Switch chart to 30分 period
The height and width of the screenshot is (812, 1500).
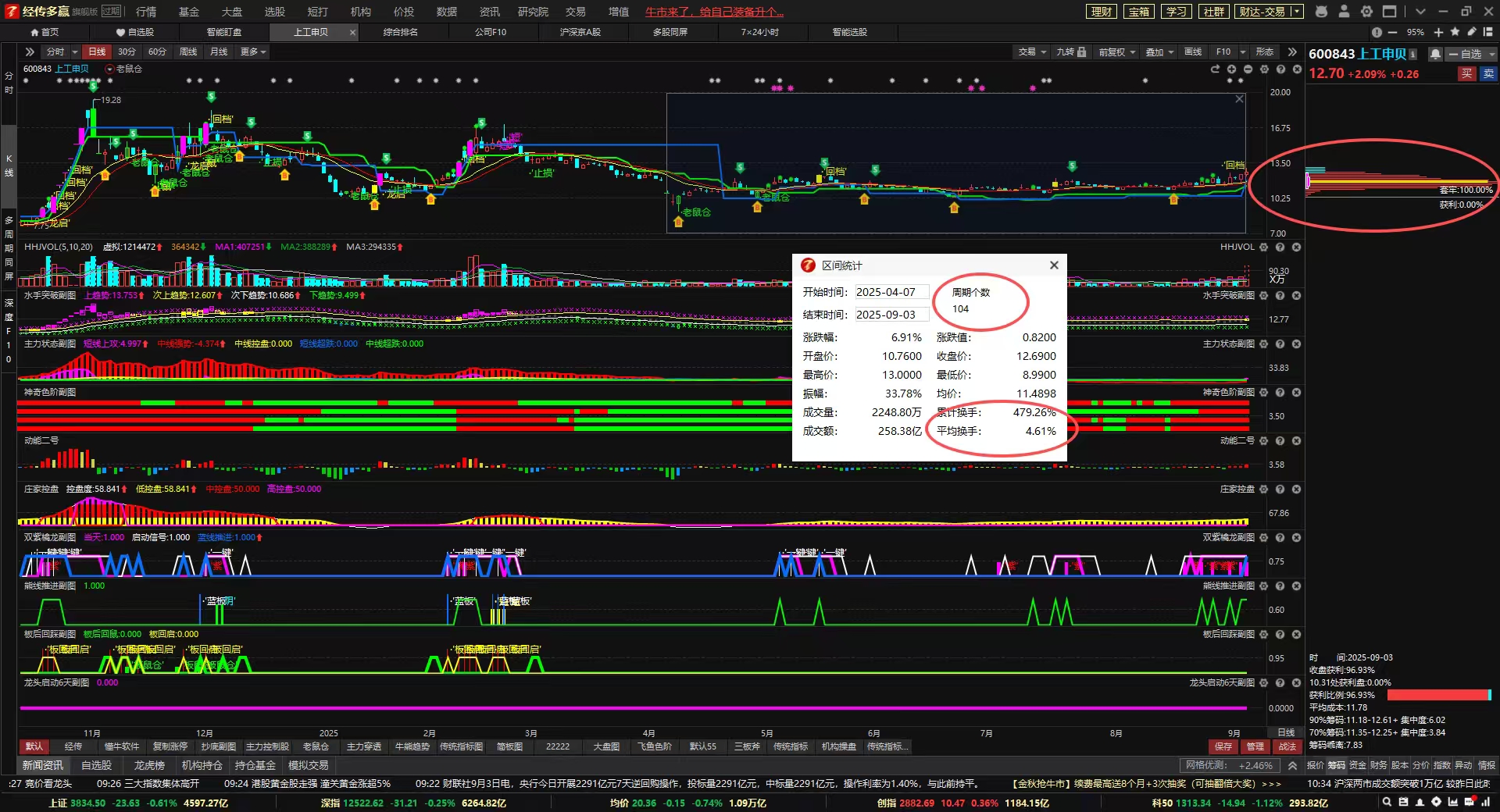tap(127, 52)
